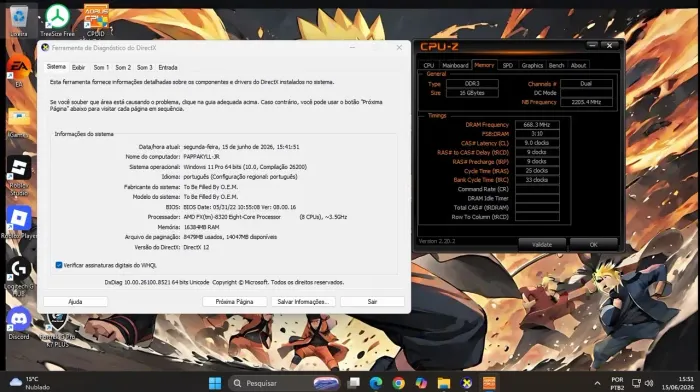Image resolution: width=700 pixels, height=392 pixels.
Task: Open the CPUID desktop shortcut
Action: [x=96, y=21]
